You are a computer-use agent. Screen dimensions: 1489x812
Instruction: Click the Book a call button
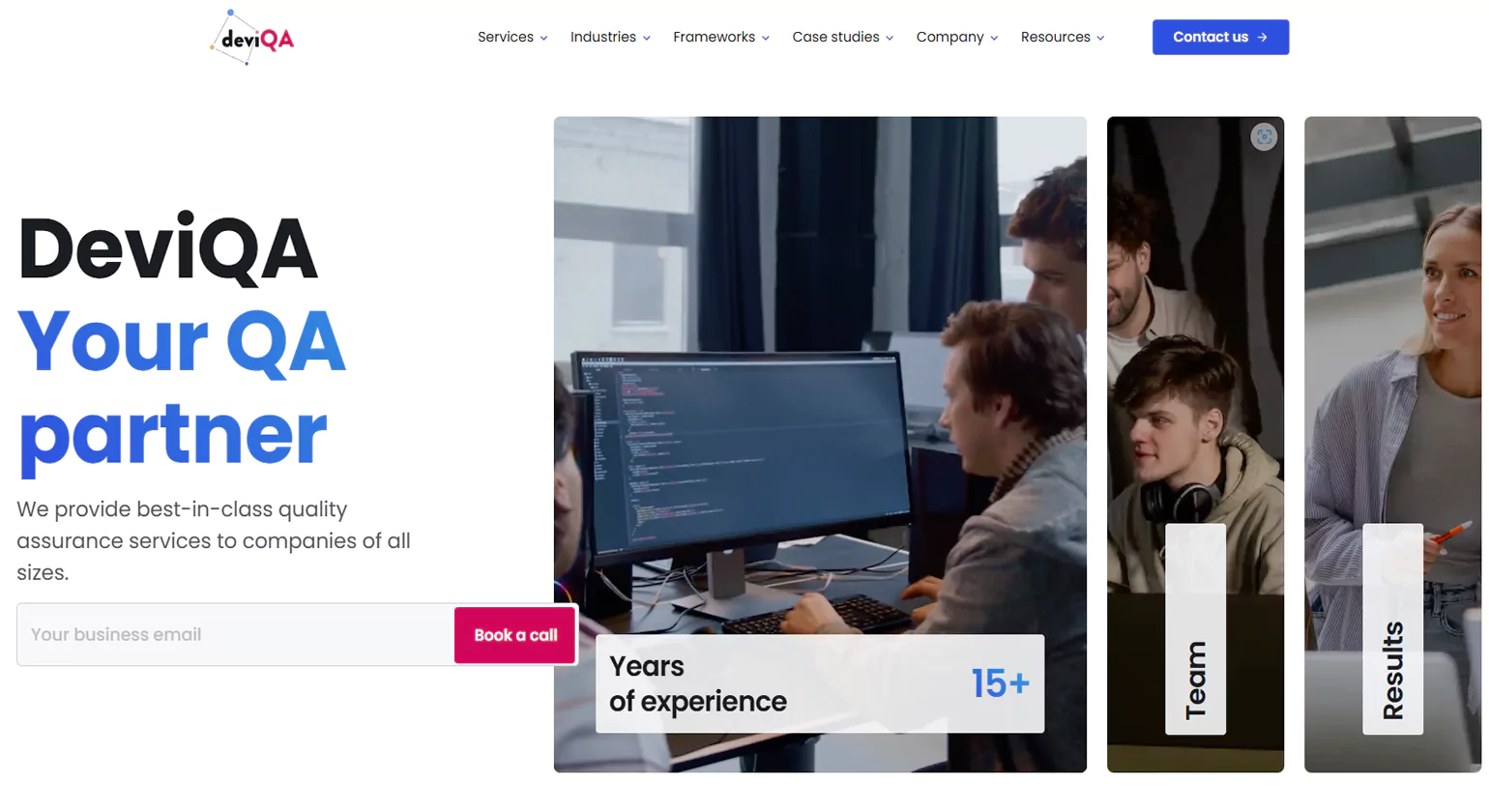click(515, 635)
